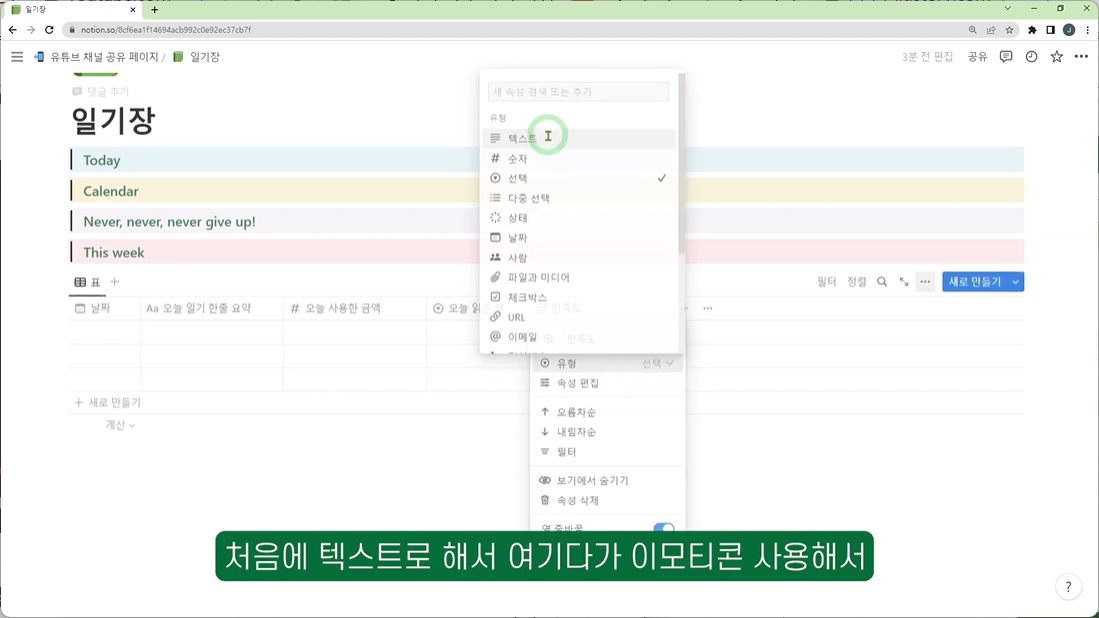1099x618 pixels.
Task: Open browser profile avatar
Action: 1069,30
